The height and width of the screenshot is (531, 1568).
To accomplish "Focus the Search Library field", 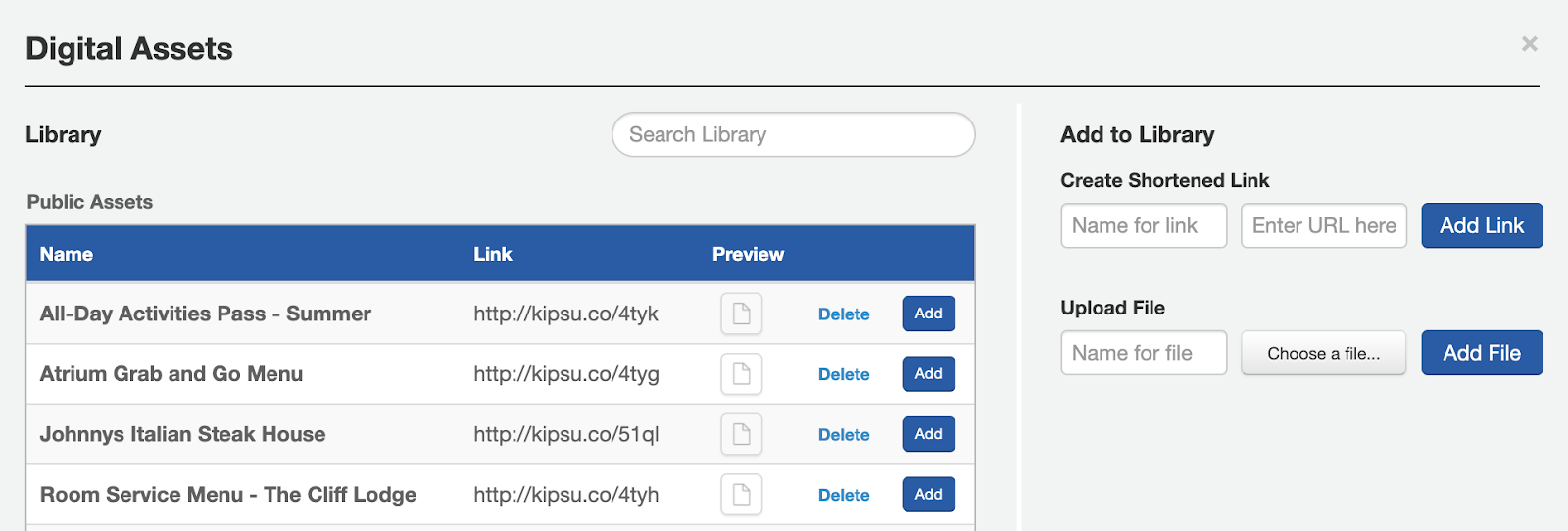I will [793, 135].
